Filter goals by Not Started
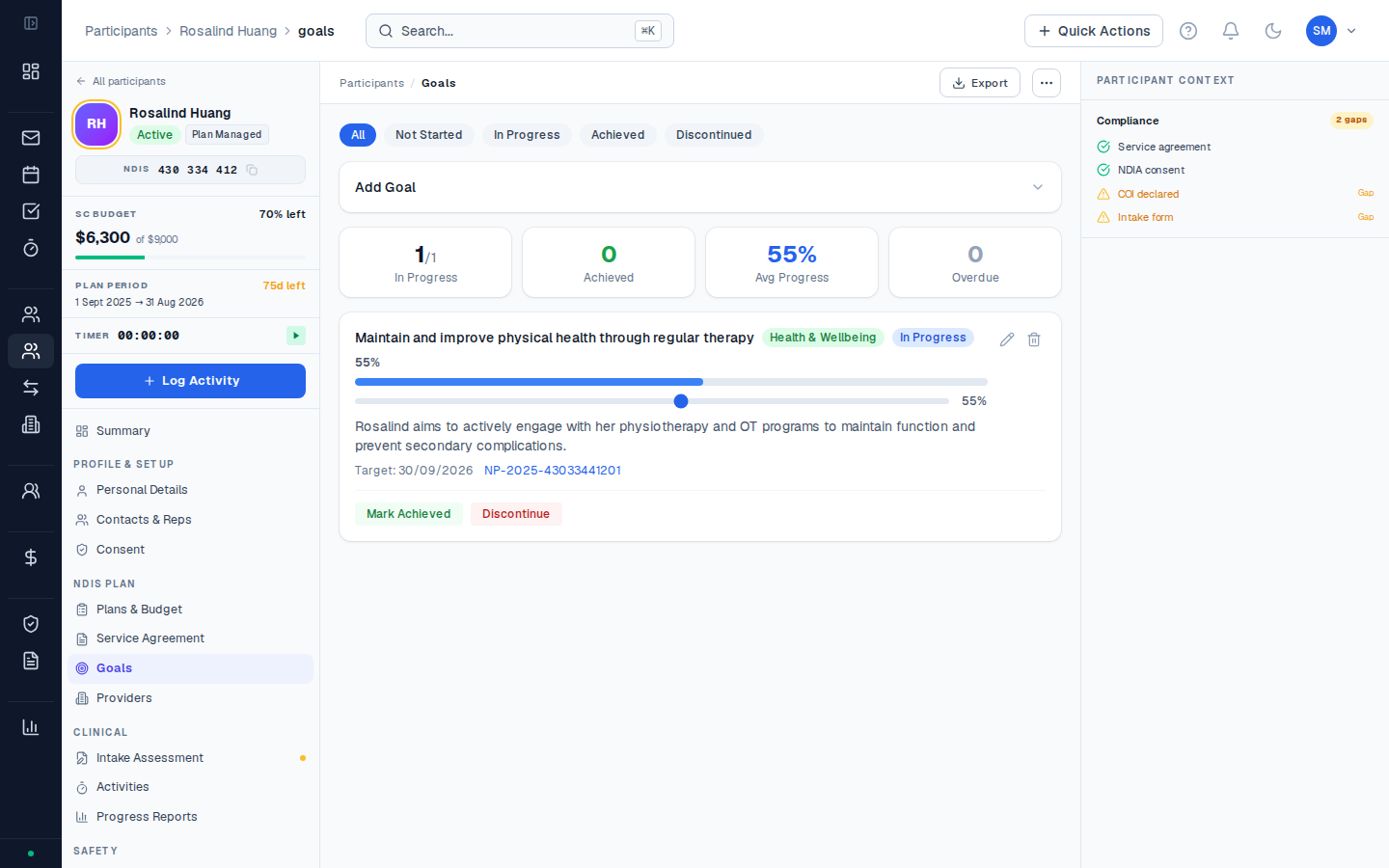 (x=428, y=135)
